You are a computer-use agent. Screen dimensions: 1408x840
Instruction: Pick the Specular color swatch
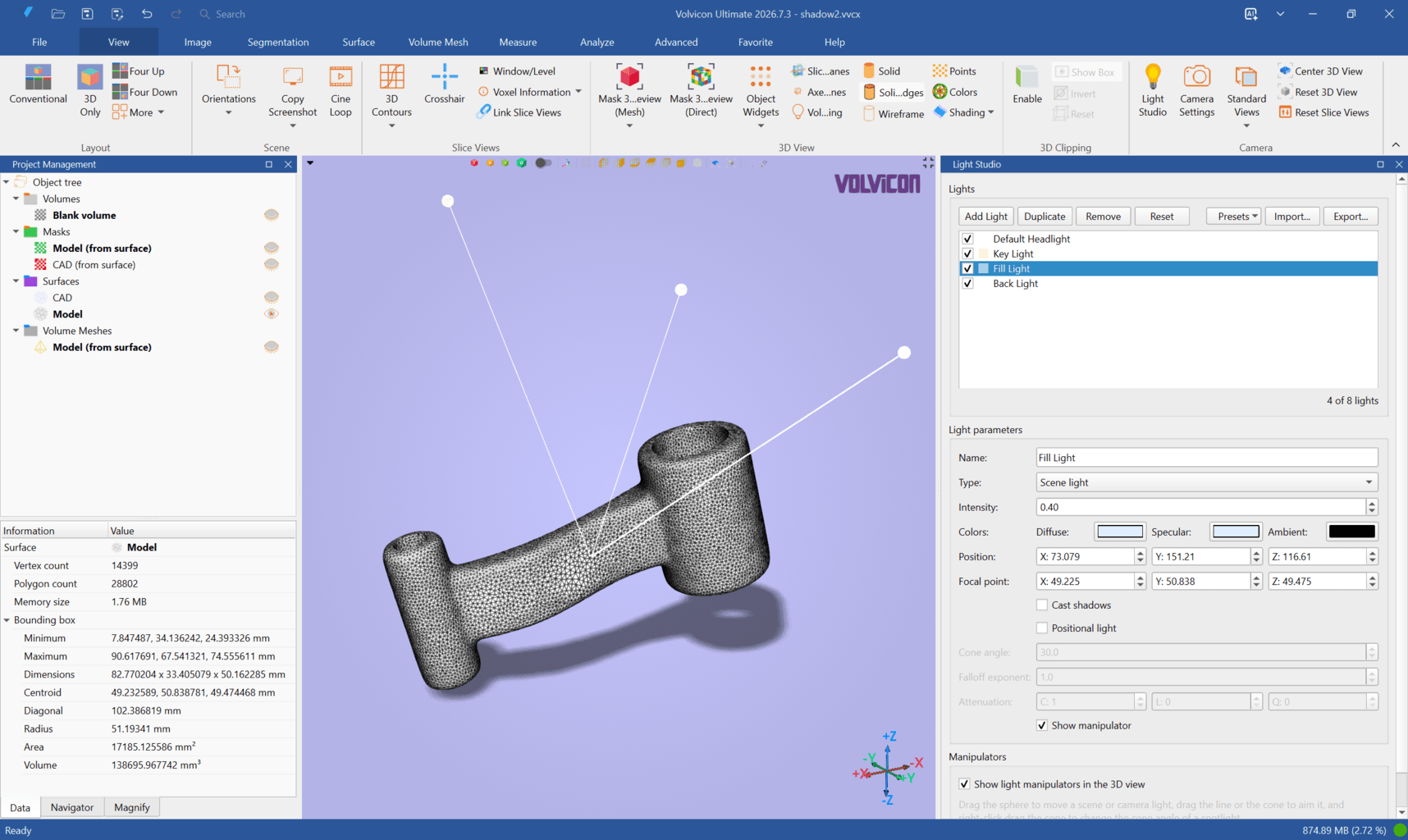(x=1236, y=532)
